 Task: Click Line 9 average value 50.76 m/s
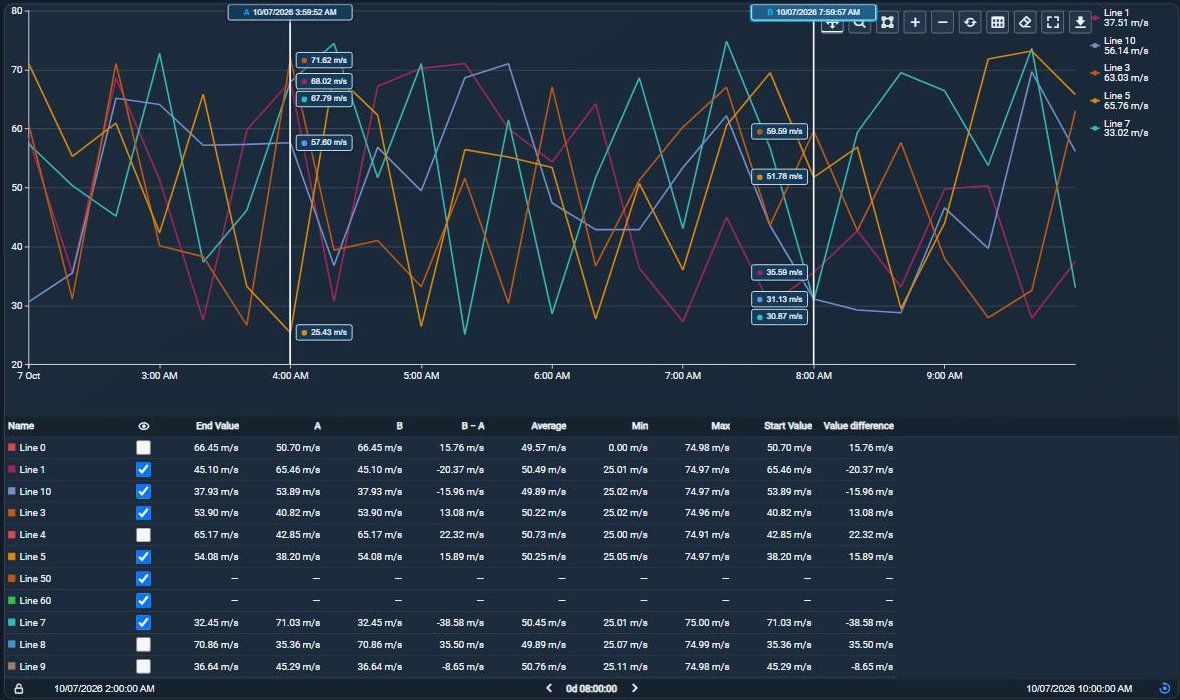coord(543,666)
